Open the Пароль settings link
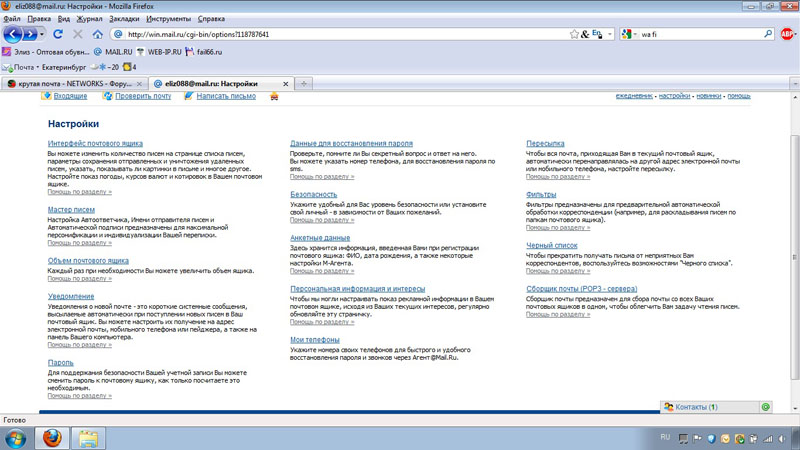Viewport: 800px width, 450px height. [x=61, y=363]
